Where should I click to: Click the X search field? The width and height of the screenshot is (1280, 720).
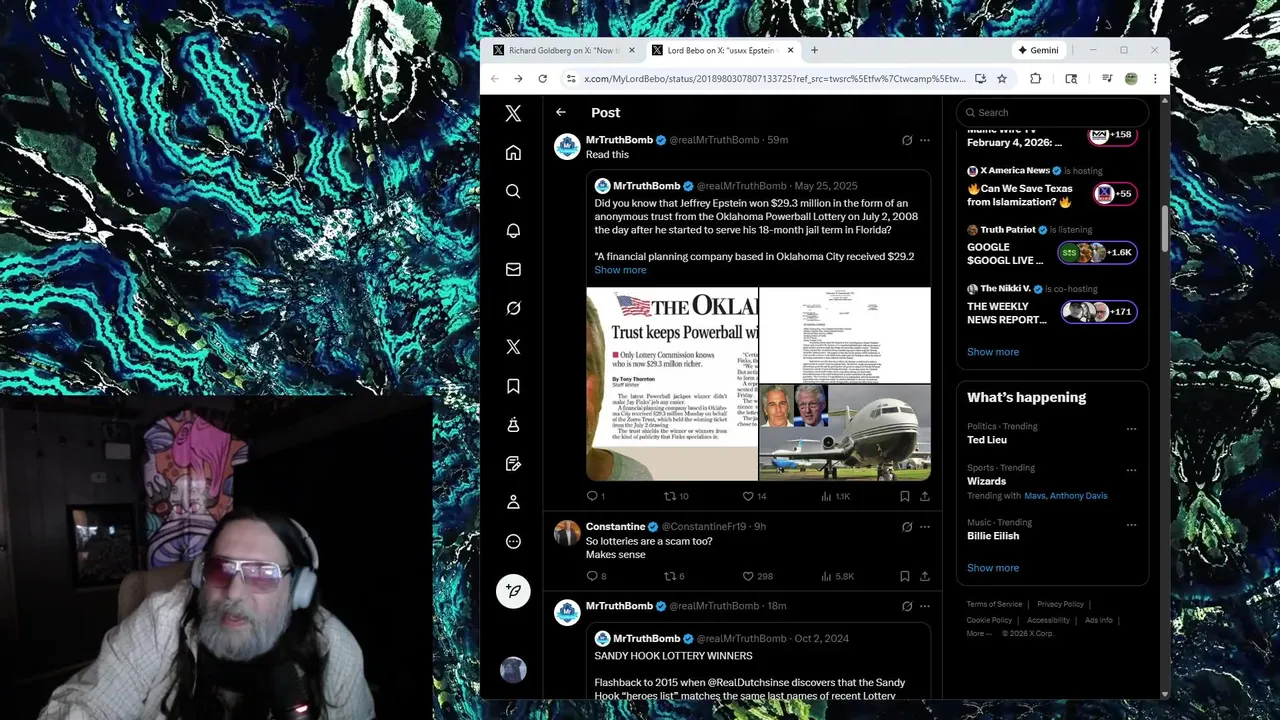click(x=1052, y=113)
